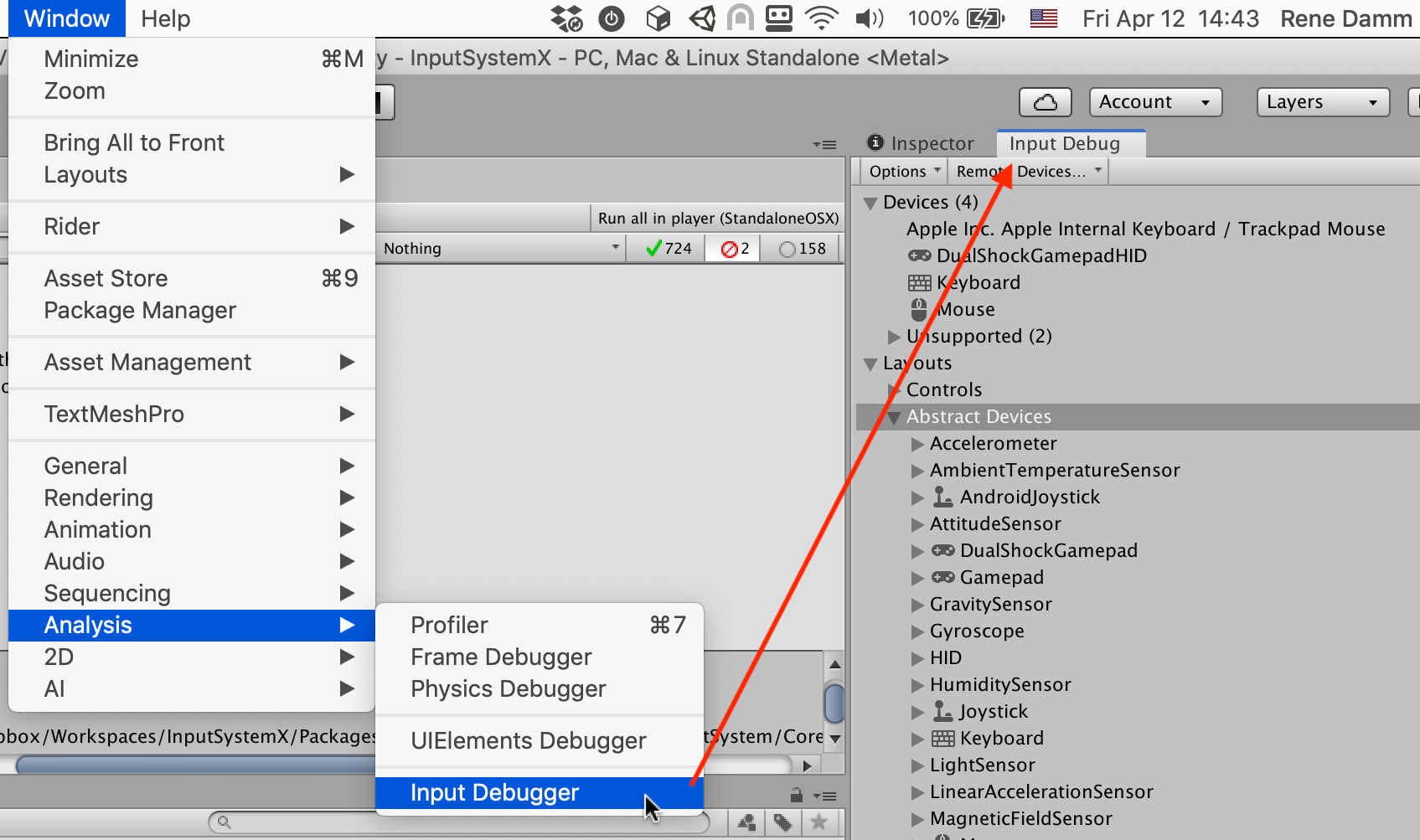Viewport: 1420px width, 840px height.
Task: Open the pane options menu icon beside the lock
Action: (825, 796)
